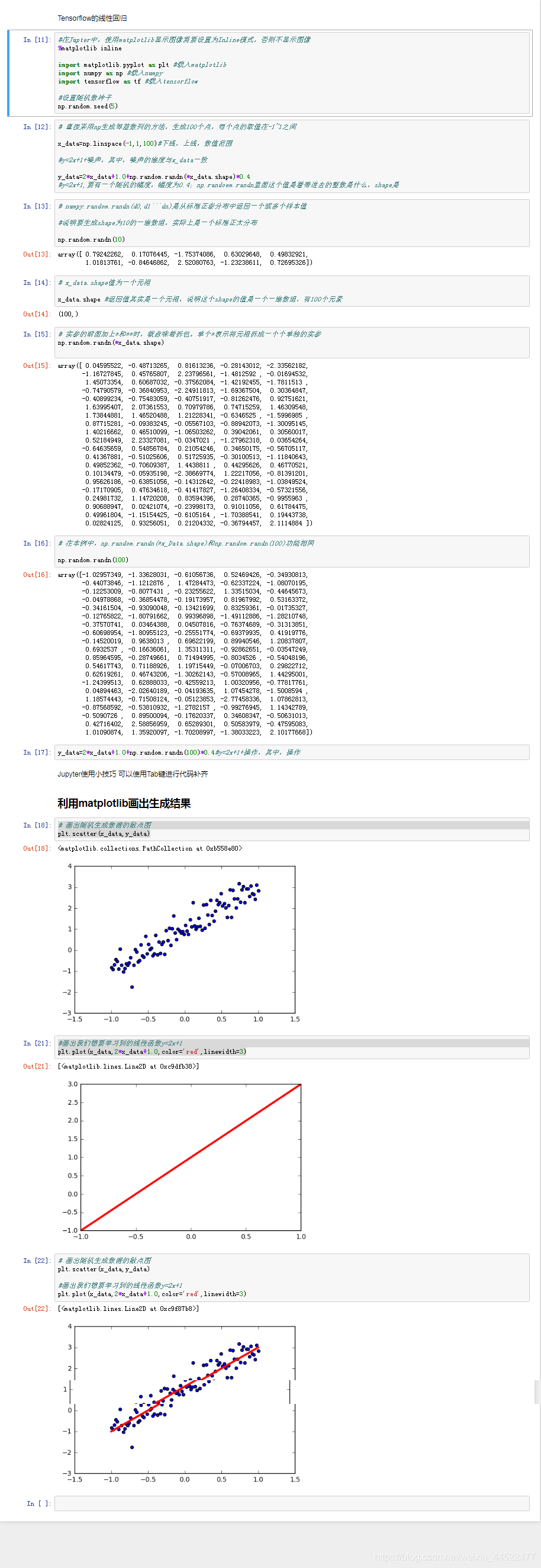
Task: Click the plt.plot line in cell In [22]
Action: point(152,1294)
